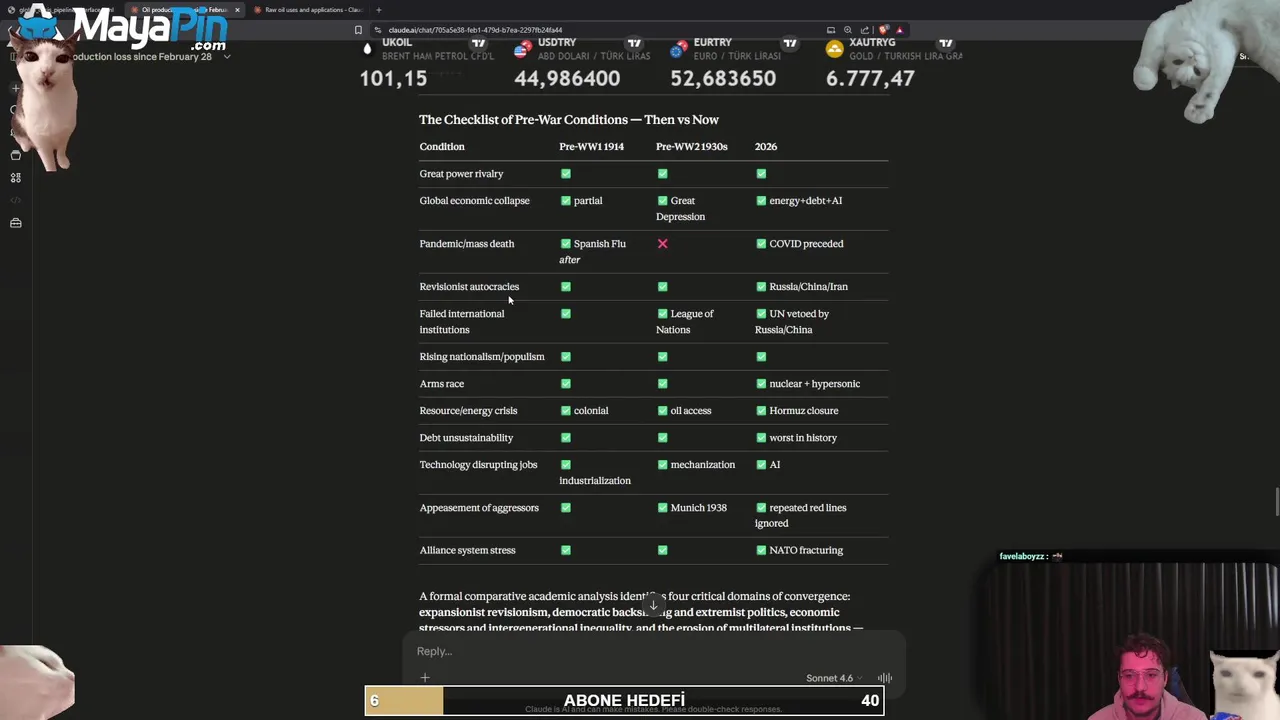Click the voice mode waveform icon
The height and width of the screenshot is (720, 1280).
[885, 678]
